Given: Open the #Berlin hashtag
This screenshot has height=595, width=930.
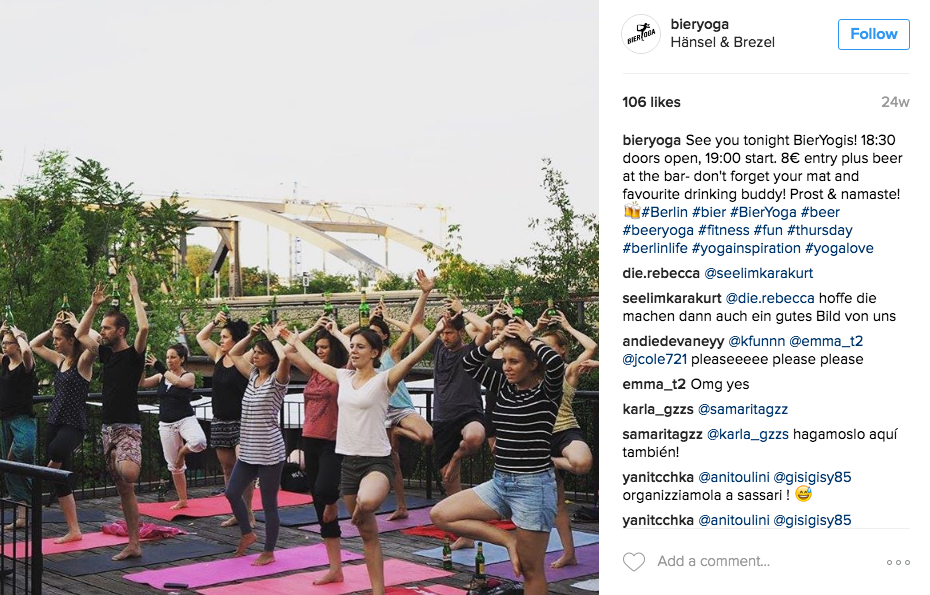Looking at the screenshot, I should pos(664,212).
